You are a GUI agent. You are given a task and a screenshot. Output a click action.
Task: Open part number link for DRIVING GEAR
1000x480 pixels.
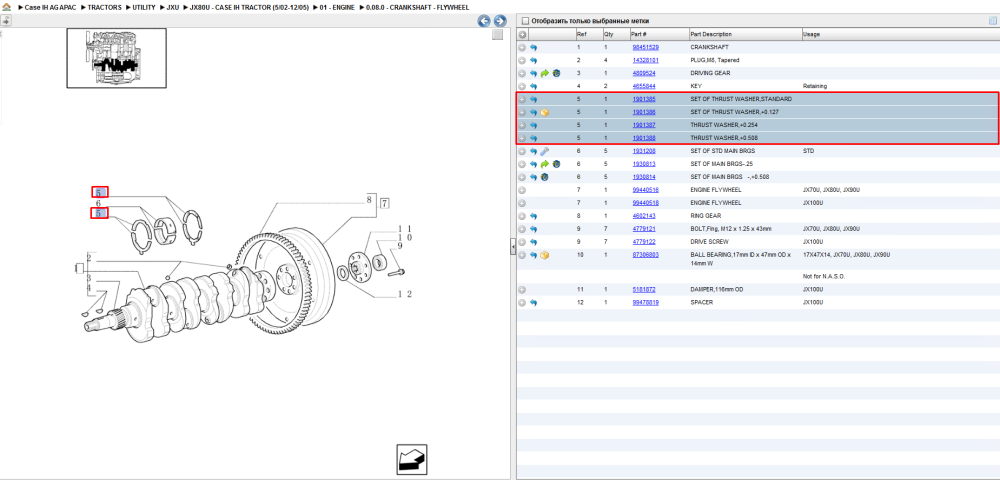pos(643,73)
